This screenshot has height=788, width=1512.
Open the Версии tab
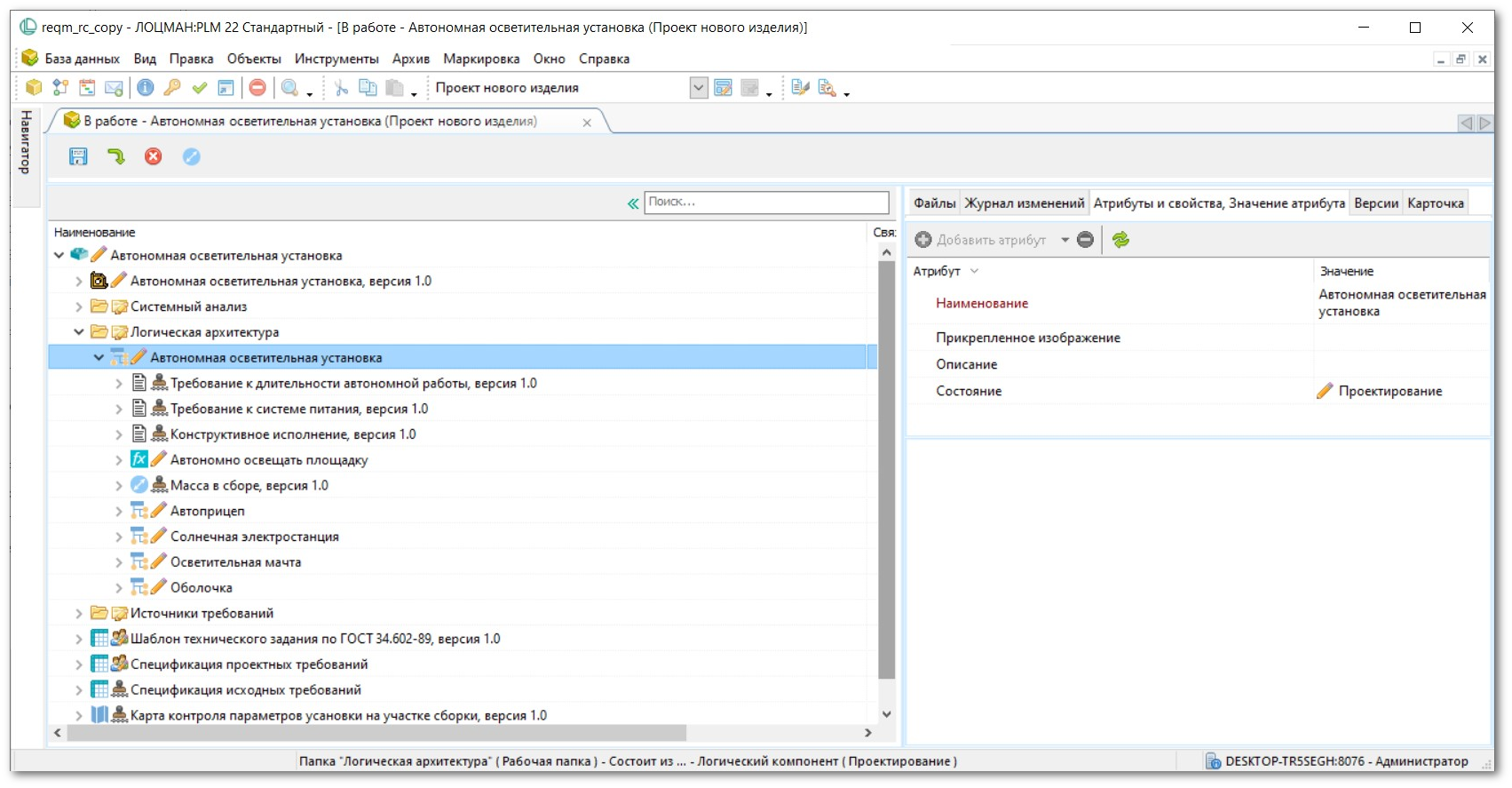point(1375,203)
